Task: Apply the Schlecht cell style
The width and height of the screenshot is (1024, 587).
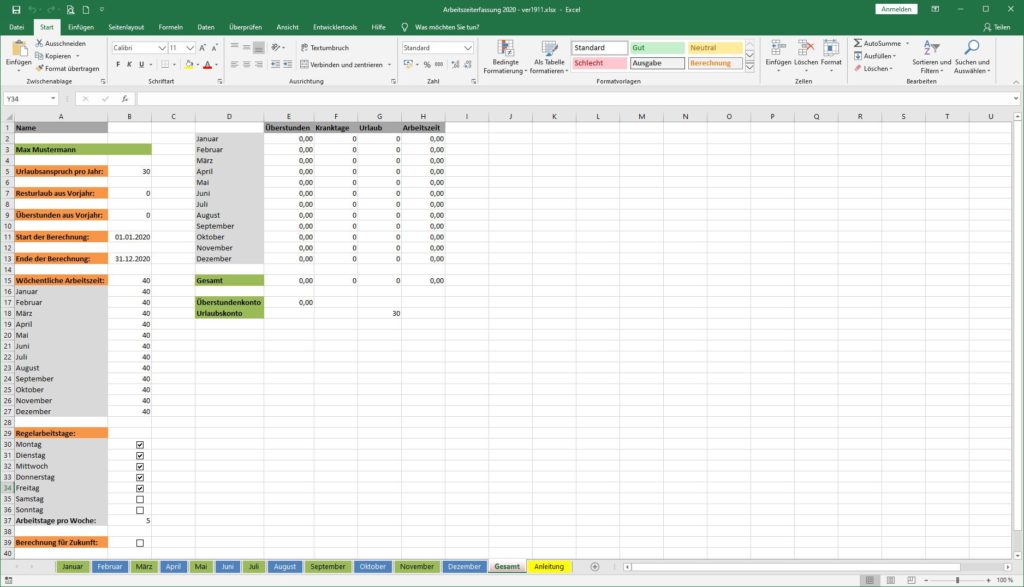Action: tap(600, 63)
